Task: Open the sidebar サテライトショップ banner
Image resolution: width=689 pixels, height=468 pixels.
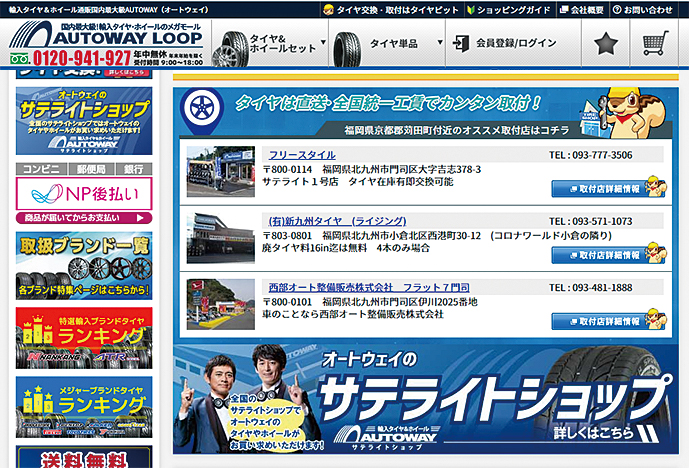Action: point(84,121)
